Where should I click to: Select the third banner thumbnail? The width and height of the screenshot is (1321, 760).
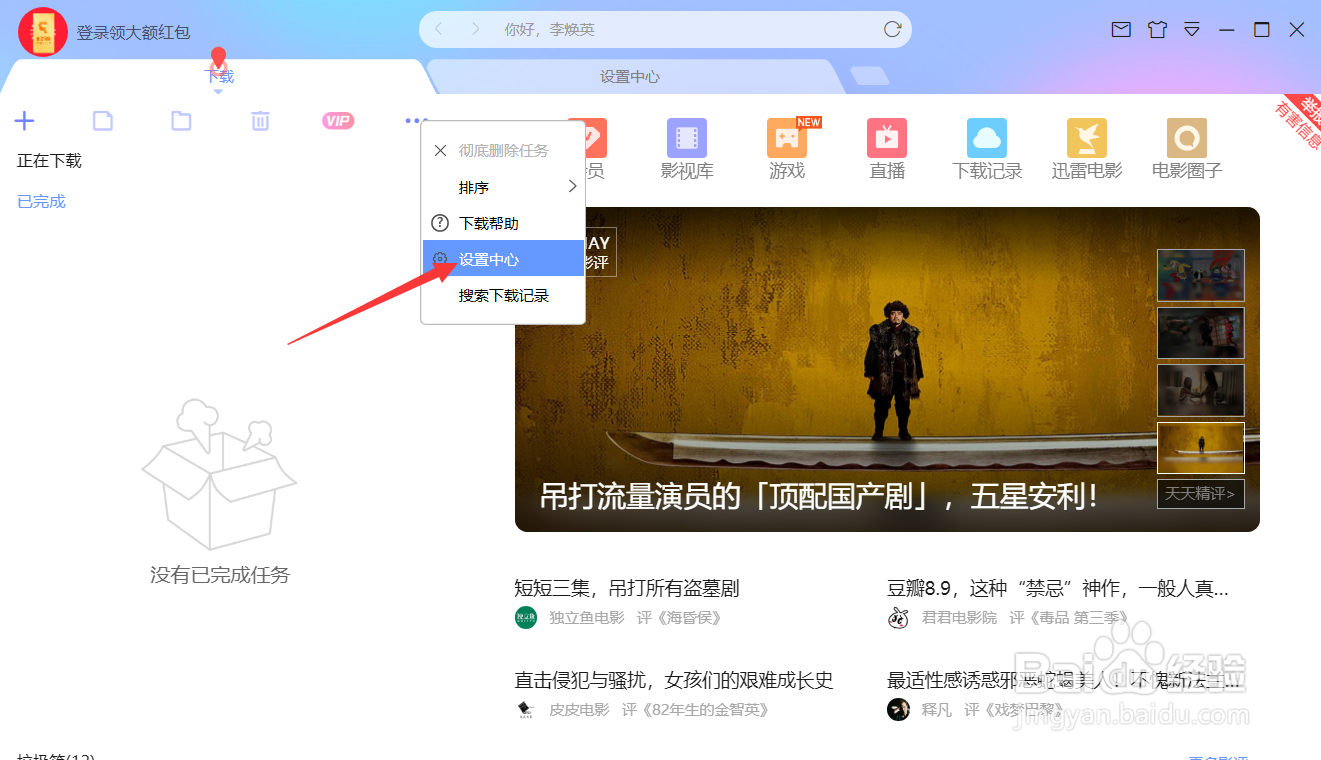click(x=1201, y=390)
